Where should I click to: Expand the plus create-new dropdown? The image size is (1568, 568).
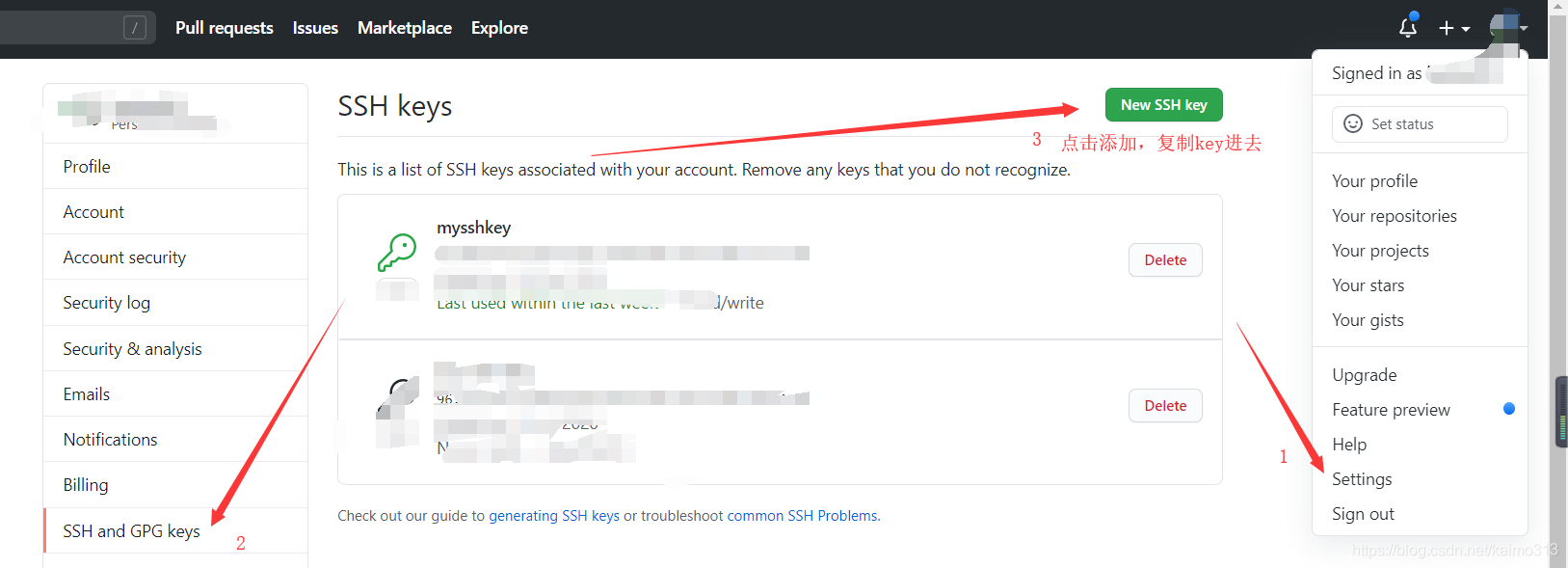tap(1453, 29)
